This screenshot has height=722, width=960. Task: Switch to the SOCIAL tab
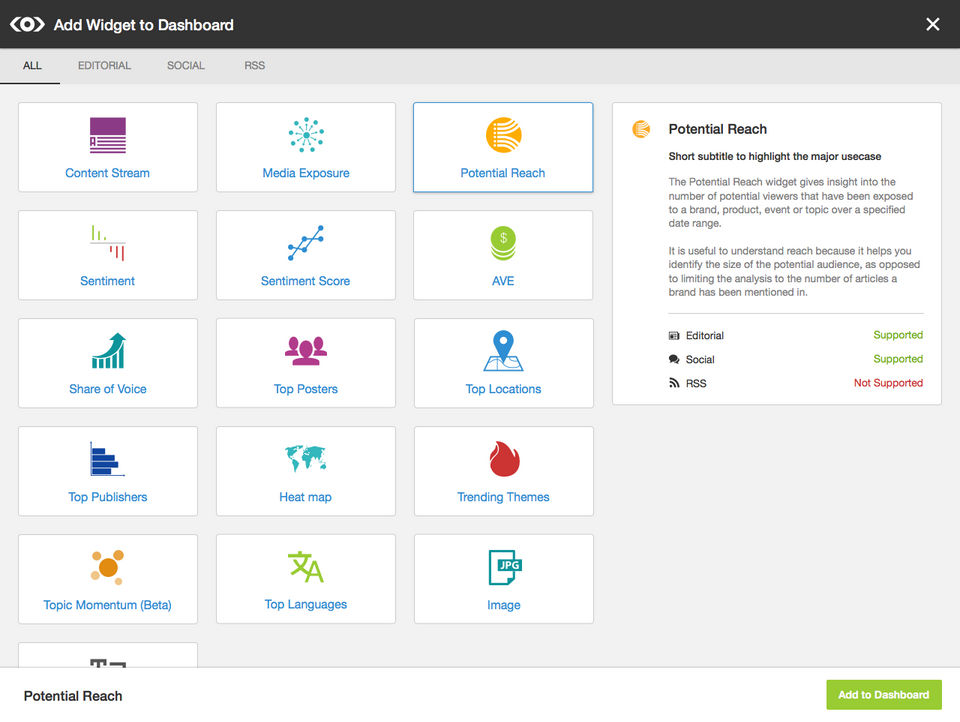(186, 66)
